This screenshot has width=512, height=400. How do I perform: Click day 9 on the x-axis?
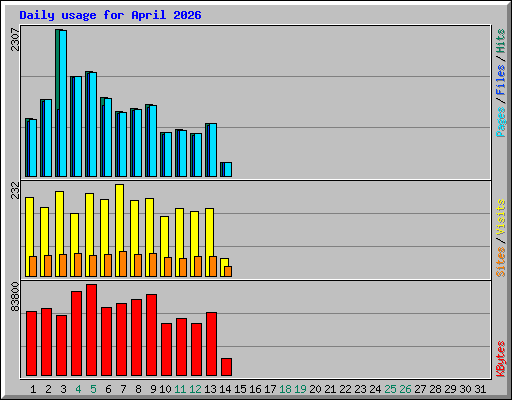(153, 389)
